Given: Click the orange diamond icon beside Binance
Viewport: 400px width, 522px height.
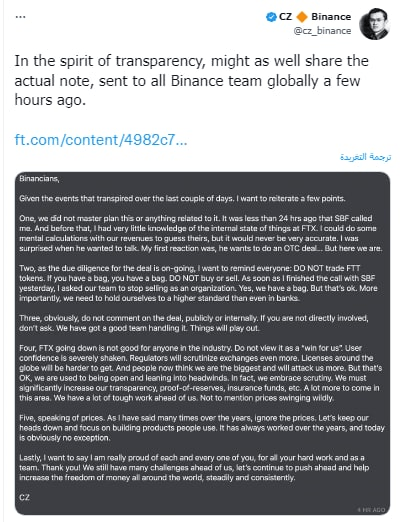Looking at the screenshot, I should (302, 17).
